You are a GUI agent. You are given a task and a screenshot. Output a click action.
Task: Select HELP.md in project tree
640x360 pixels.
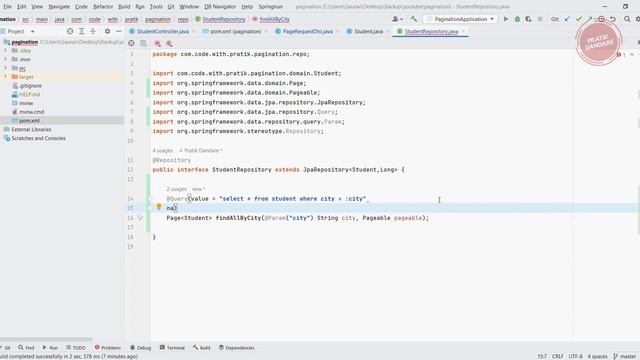(x=29, y=94)
